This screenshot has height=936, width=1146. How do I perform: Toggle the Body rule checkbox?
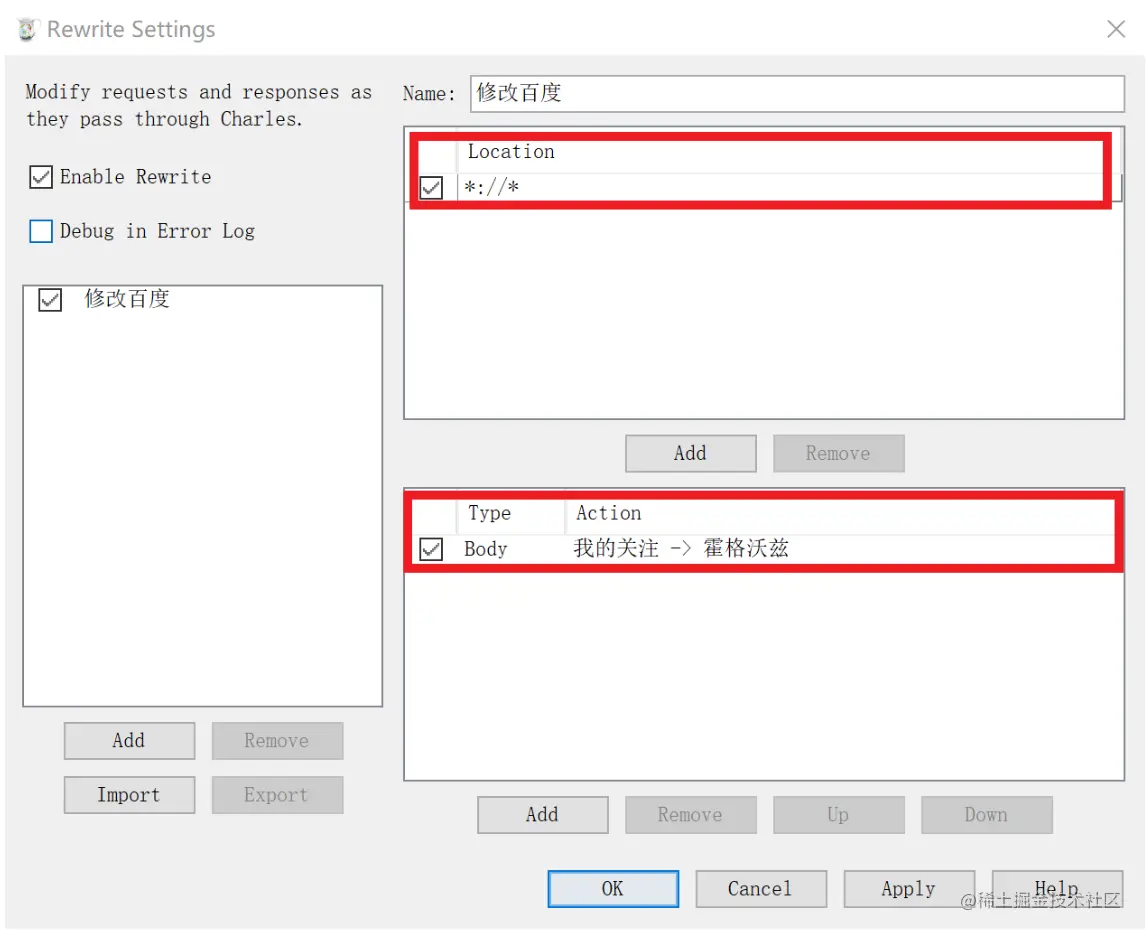pyautogui.click(x=431, y=549)
